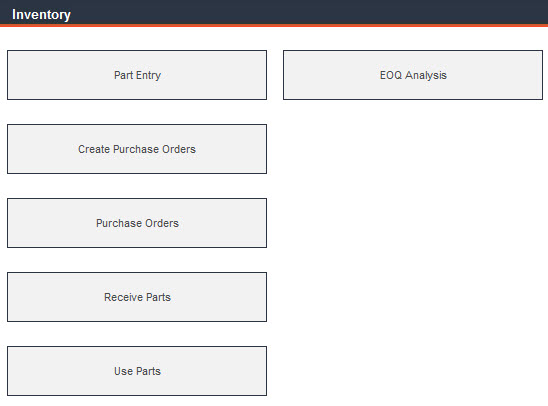
Task: Open the Part Entry screen
Action: pyautogui.click(x=137, y=75)
